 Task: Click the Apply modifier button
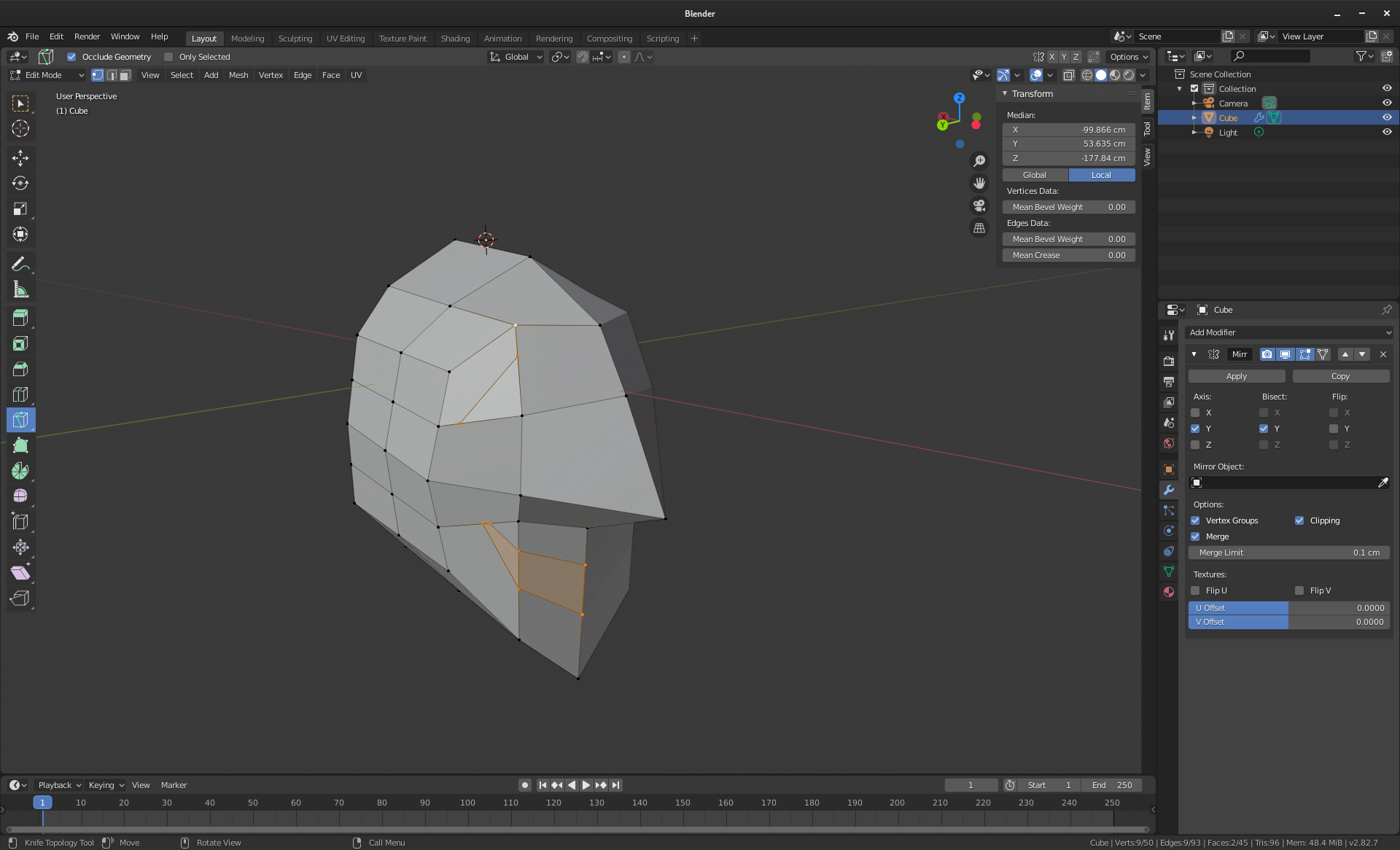click(1237, 376)
